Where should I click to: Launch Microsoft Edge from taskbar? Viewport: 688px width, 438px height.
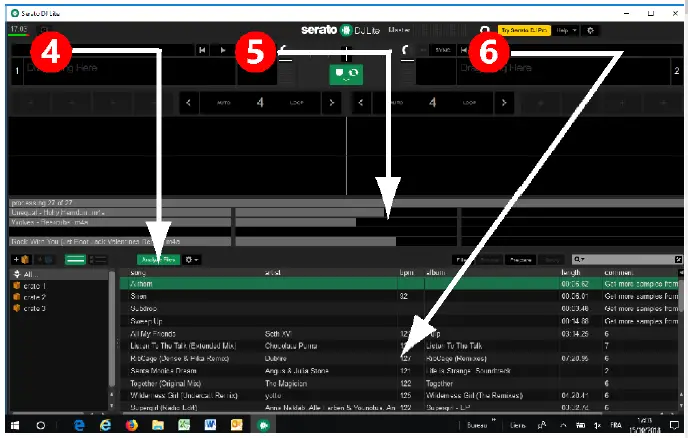(79, 425)
